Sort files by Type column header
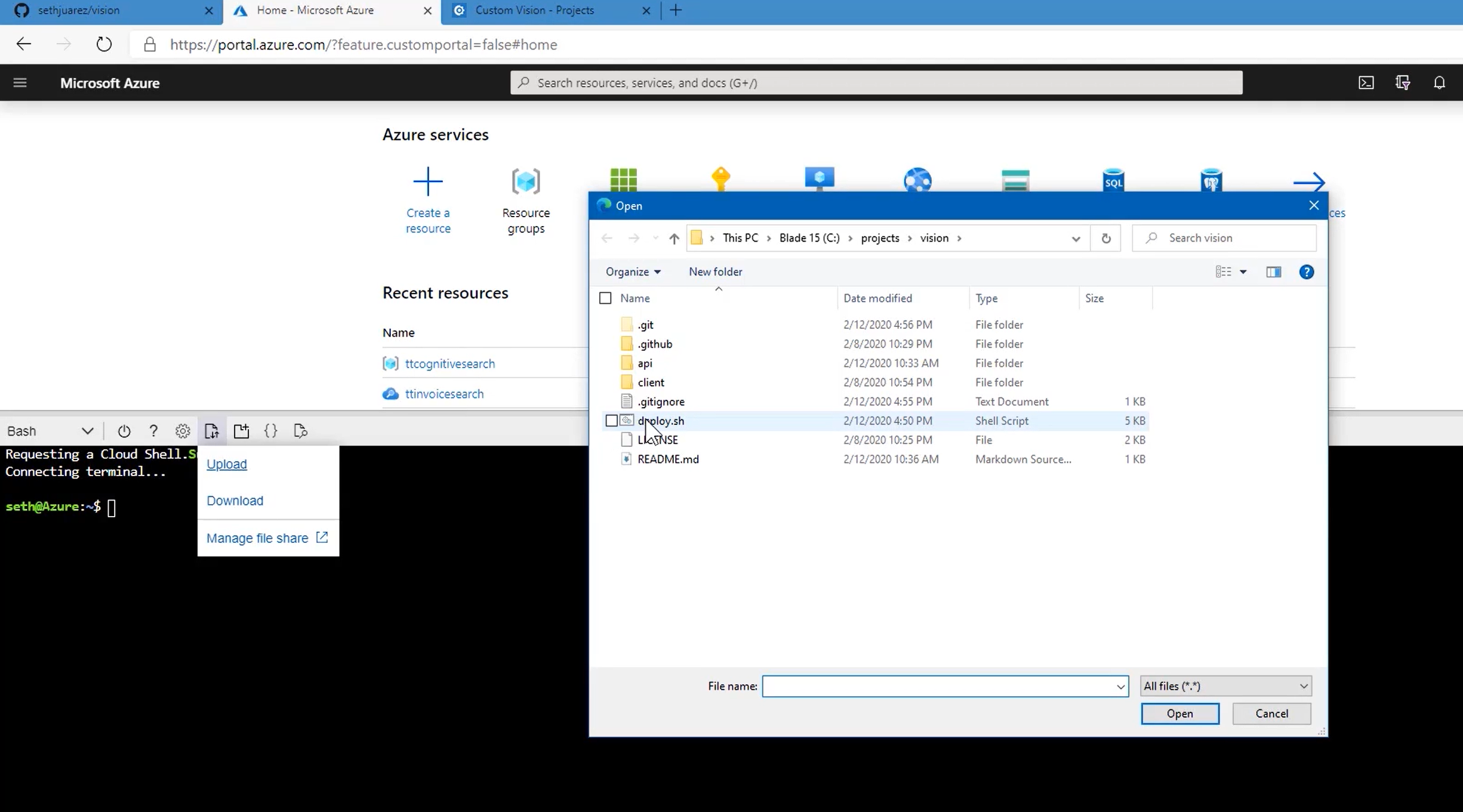This screenshot has height=812, width=1463. (x=986, y=298)
